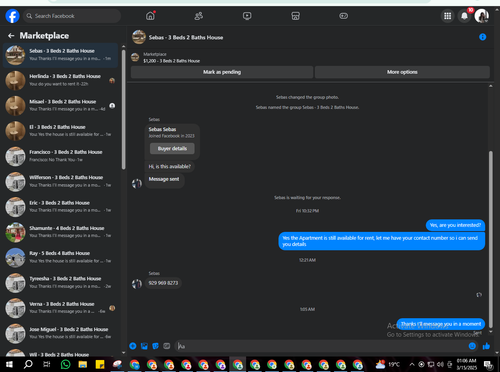Select the El - 3 Beds conversation

pyautogui.click(x=61, y=131)
